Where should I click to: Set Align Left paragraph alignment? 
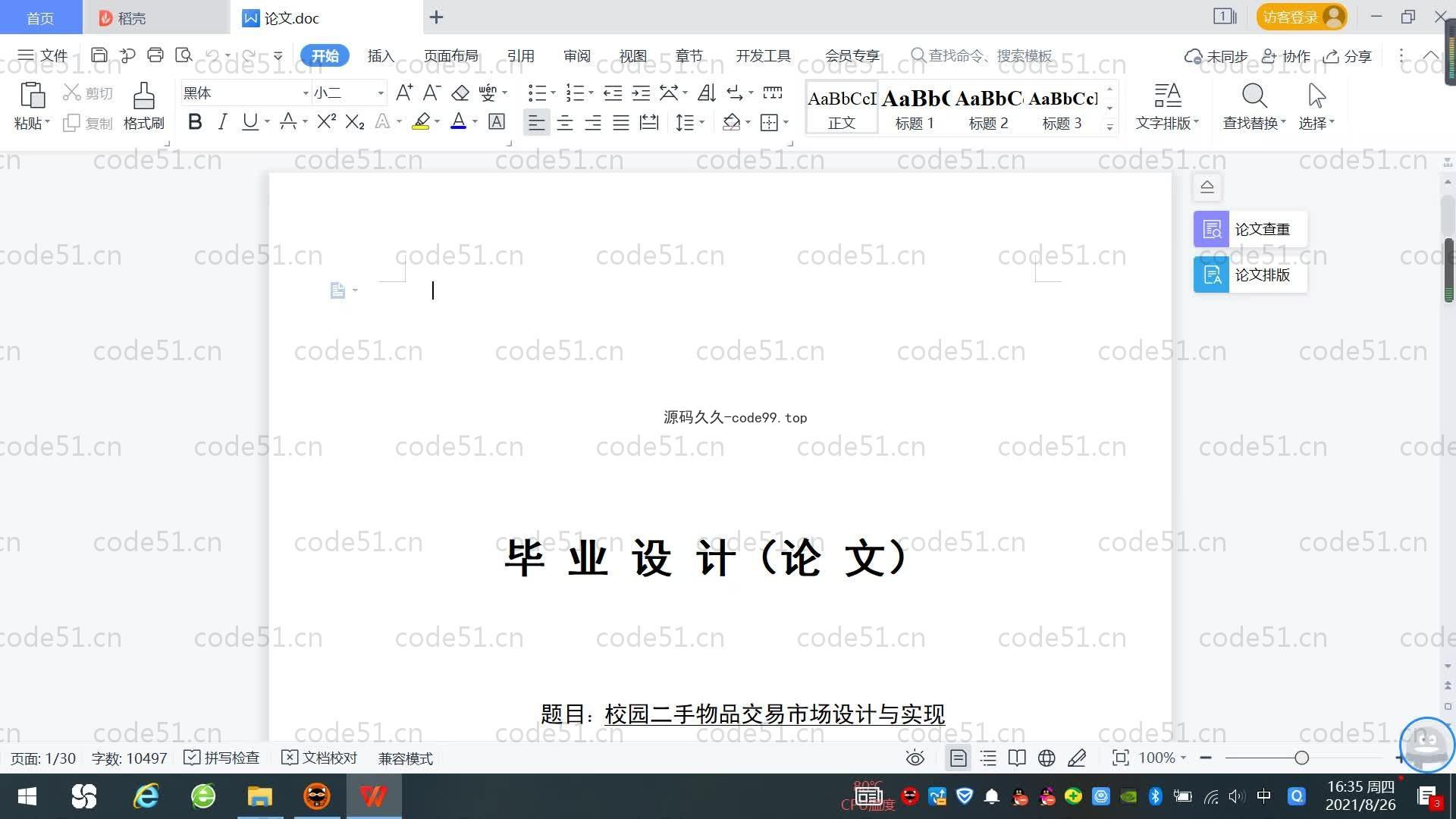coord(536,122)
